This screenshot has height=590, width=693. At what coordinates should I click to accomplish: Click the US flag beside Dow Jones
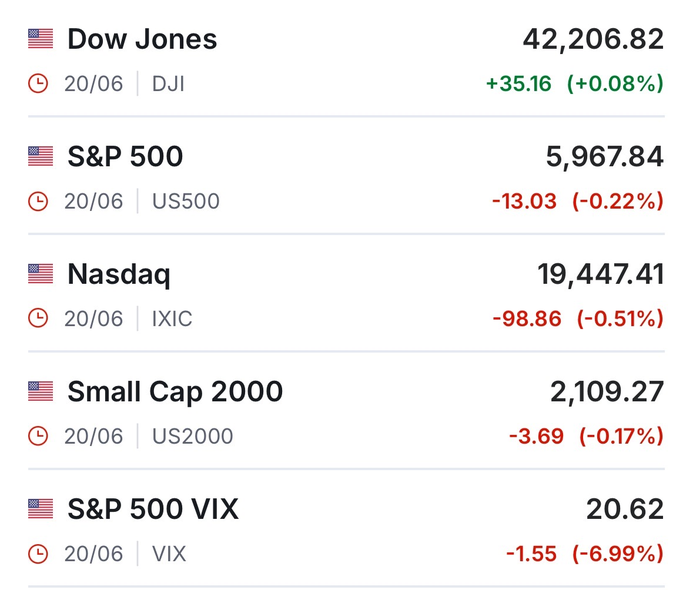pos(40,40)
